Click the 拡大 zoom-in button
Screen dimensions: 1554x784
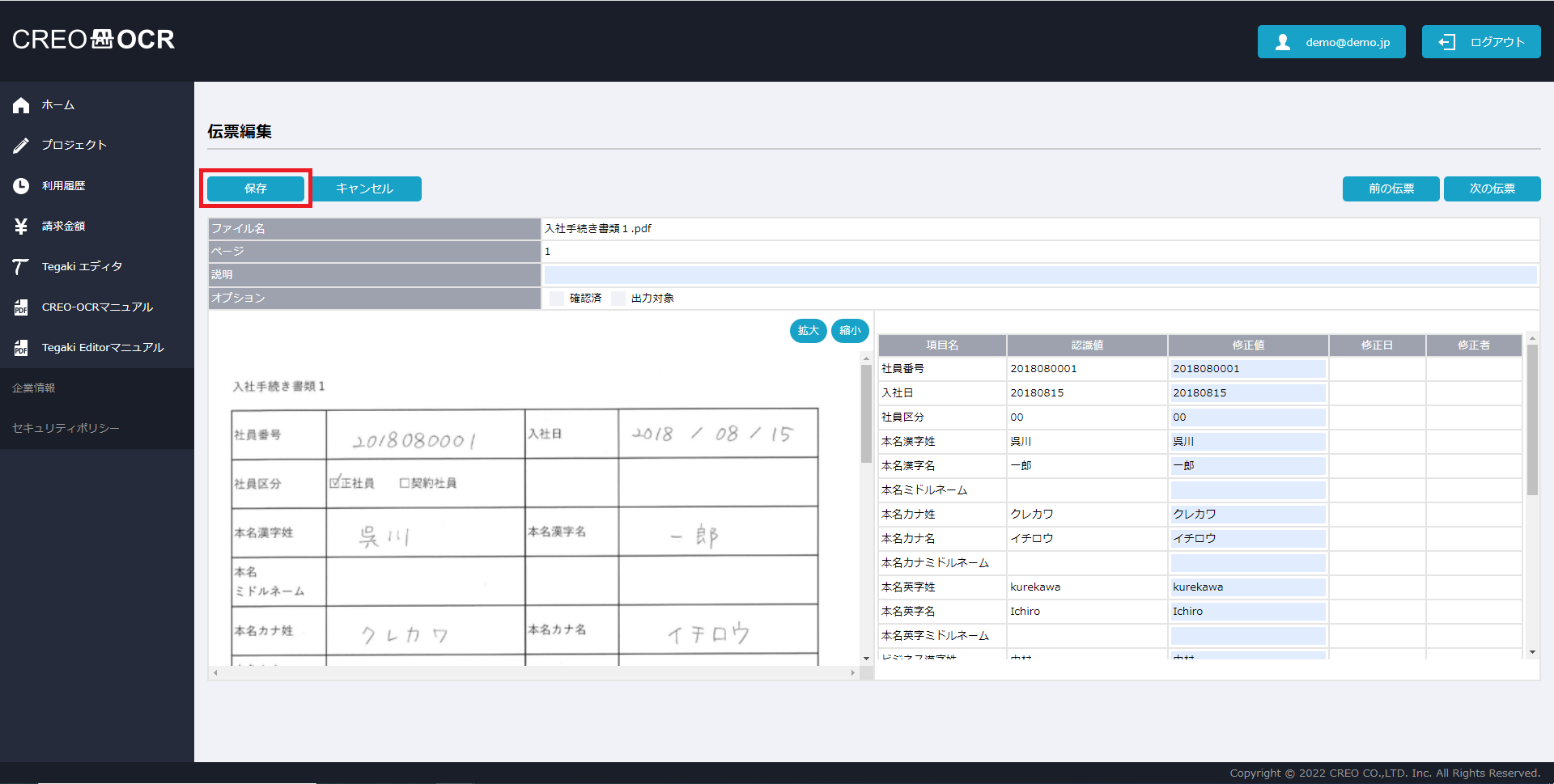[x=808, y=331]
